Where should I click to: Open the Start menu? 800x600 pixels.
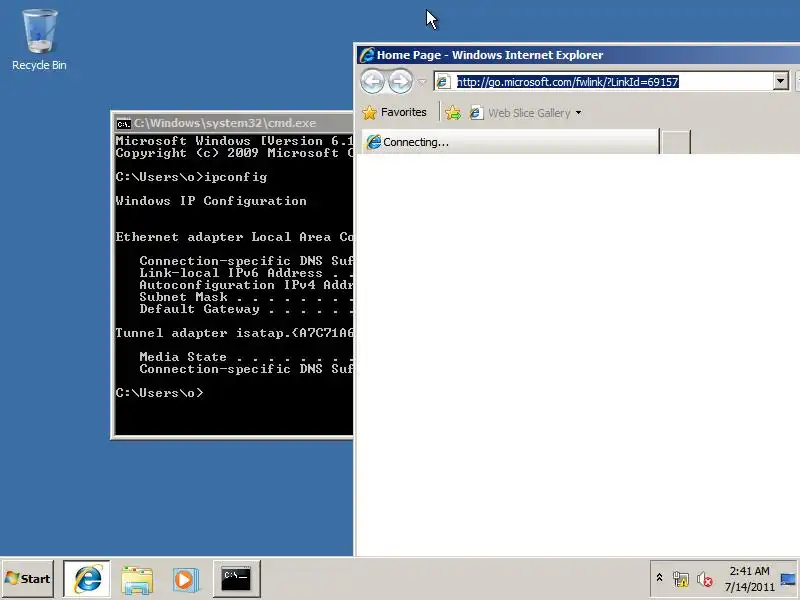pyautogui.click(x=28, y=579)
